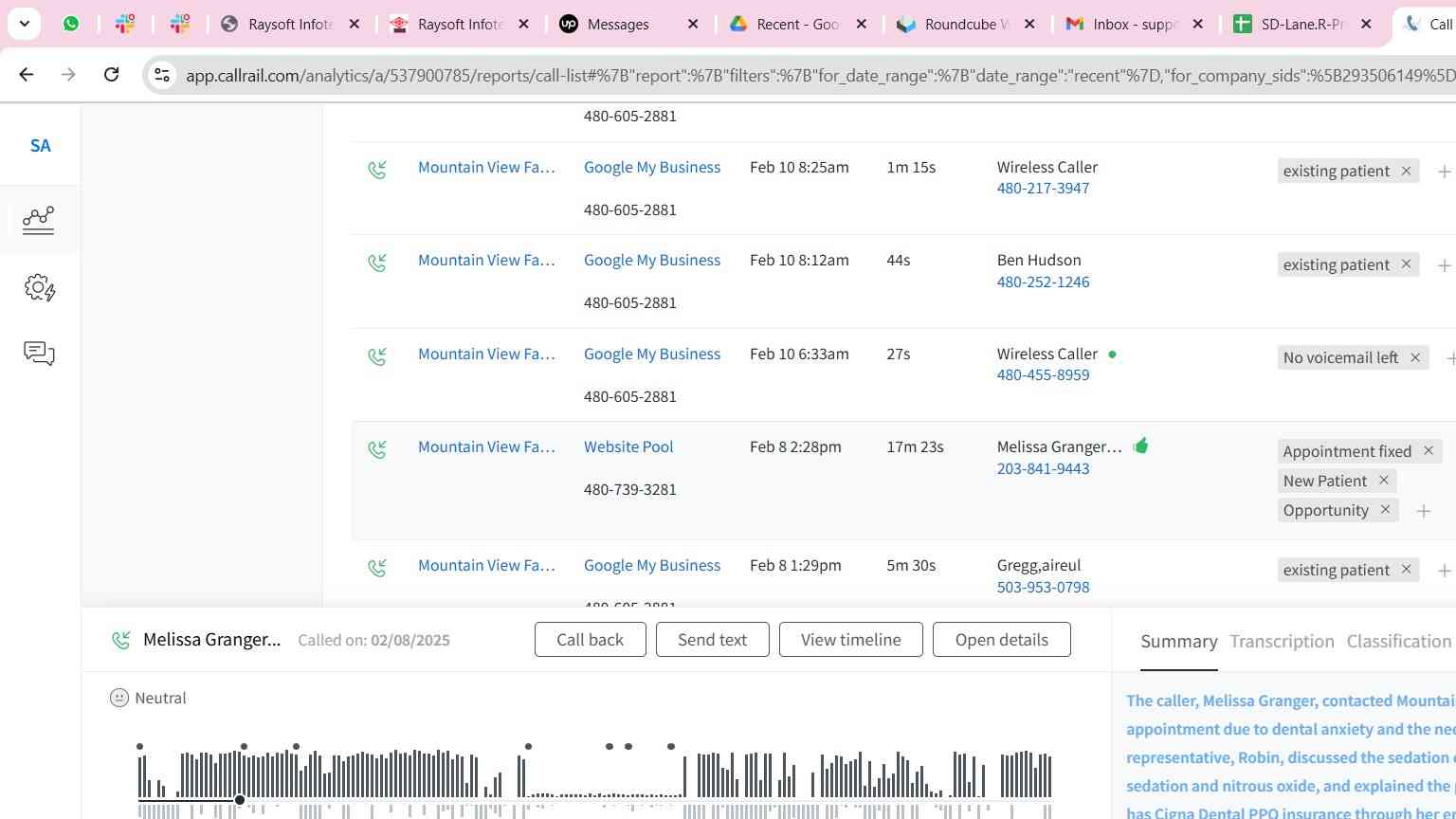Switch to the WhatsApp browser tab
This screenshot has width=1456, height=819.
click(x=71, y=24)
